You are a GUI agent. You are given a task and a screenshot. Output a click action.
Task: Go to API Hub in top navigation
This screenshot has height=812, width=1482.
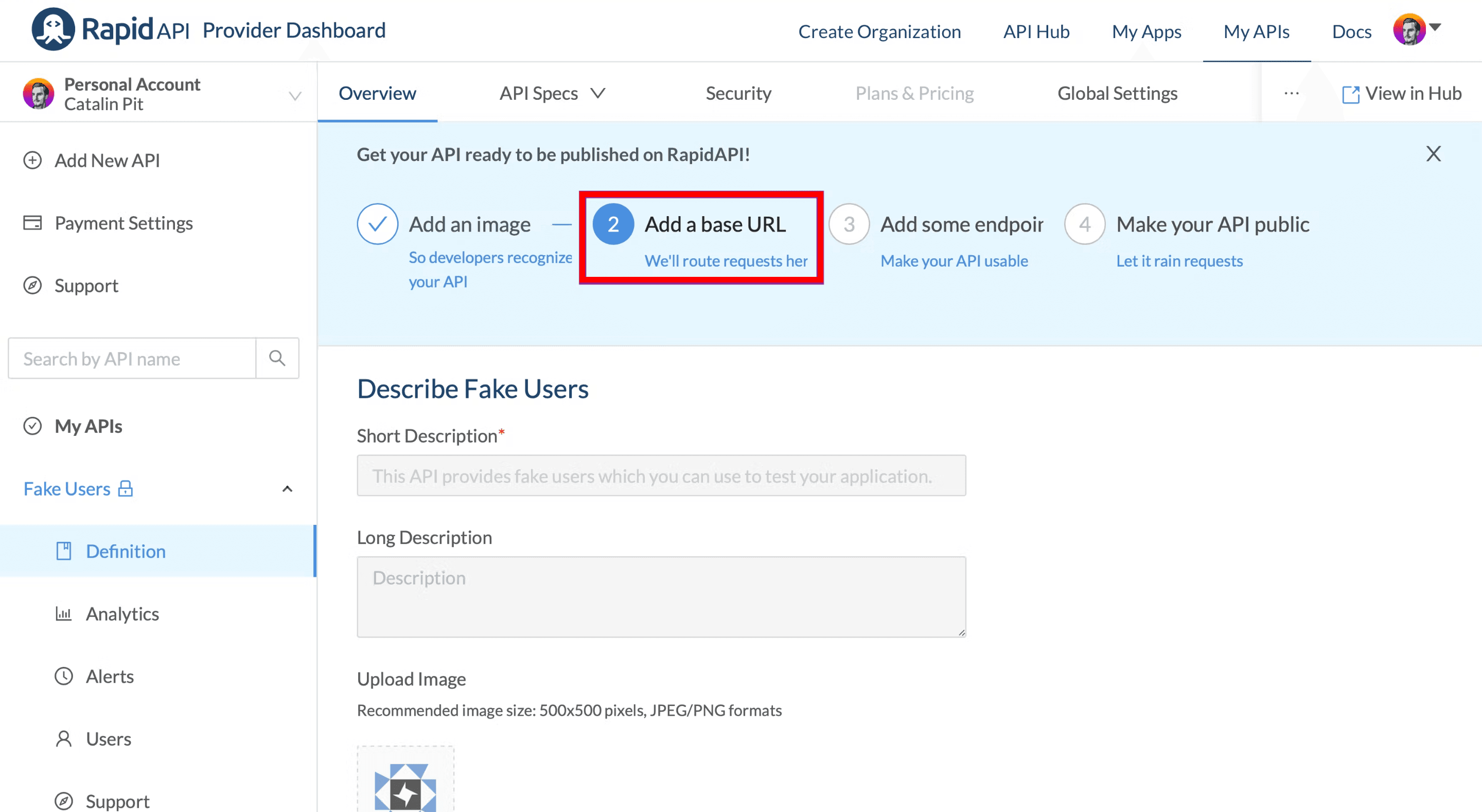click(x=1036, y=31)
